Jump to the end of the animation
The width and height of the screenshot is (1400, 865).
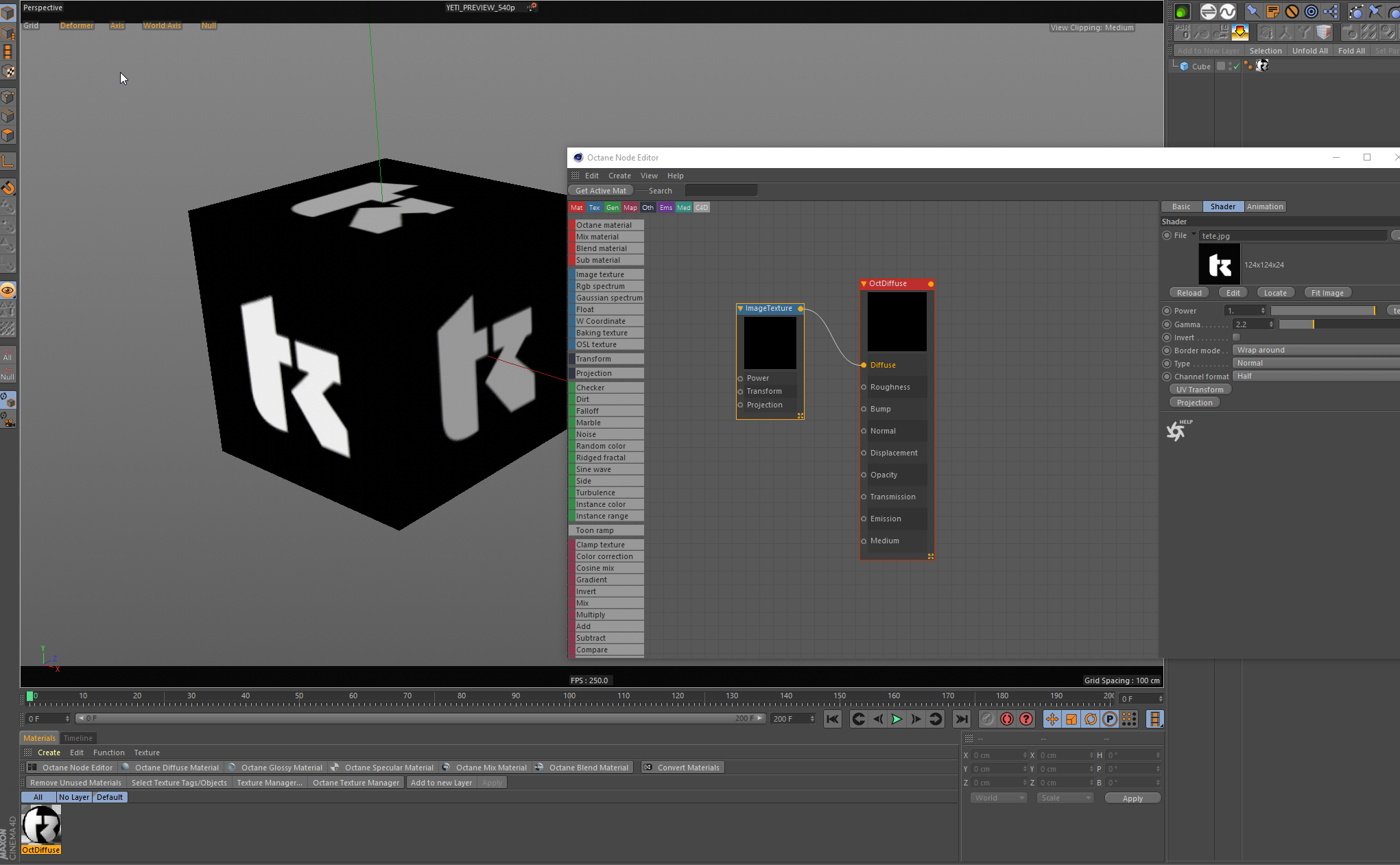[962, 719]
